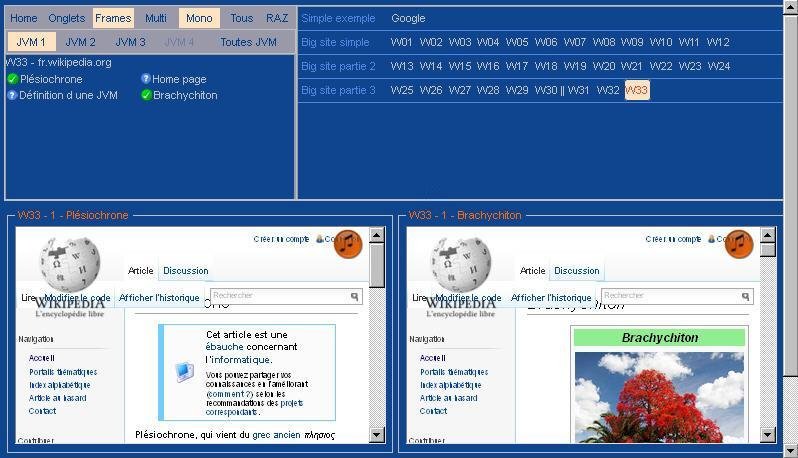Open the Google link
Screen dimensions: 798x458
(408, 18)
